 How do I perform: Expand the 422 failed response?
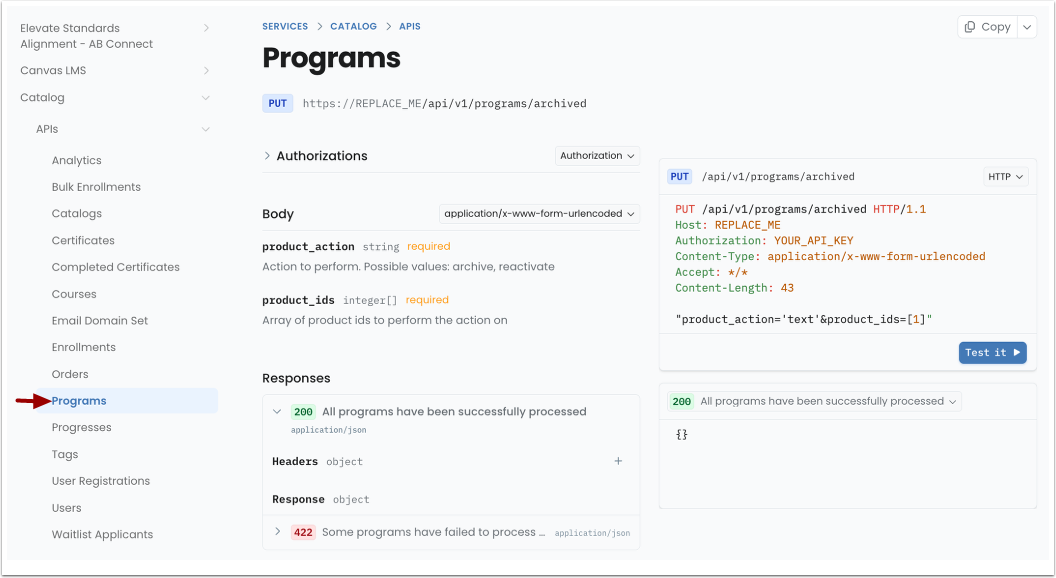(x=277, y=532)
